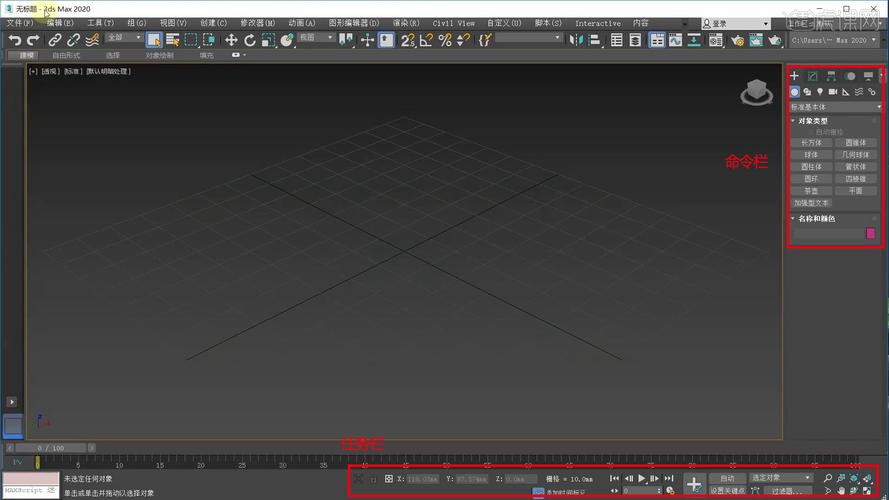Image resolution: width=889 pixels, height=500 pixels.
Task: Click the 长方体 box button
Action: click(x=811, y=143)
